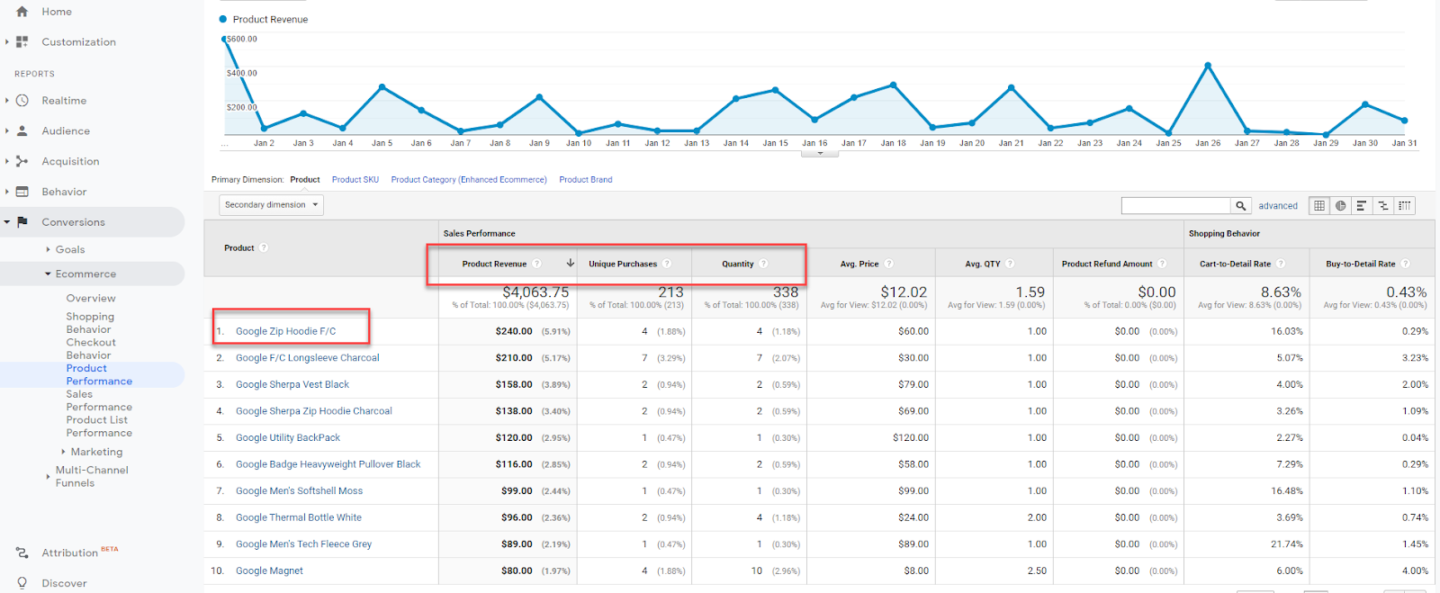
Task: Click the Realtime clock icon
Action: (22, 101)
